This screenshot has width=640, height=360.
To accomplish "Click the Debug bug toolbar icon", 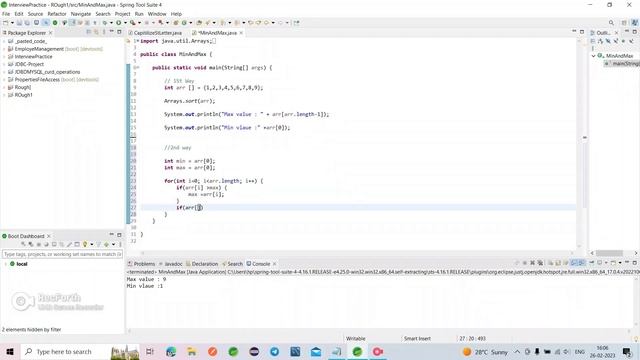I will (x=105, y=23).
